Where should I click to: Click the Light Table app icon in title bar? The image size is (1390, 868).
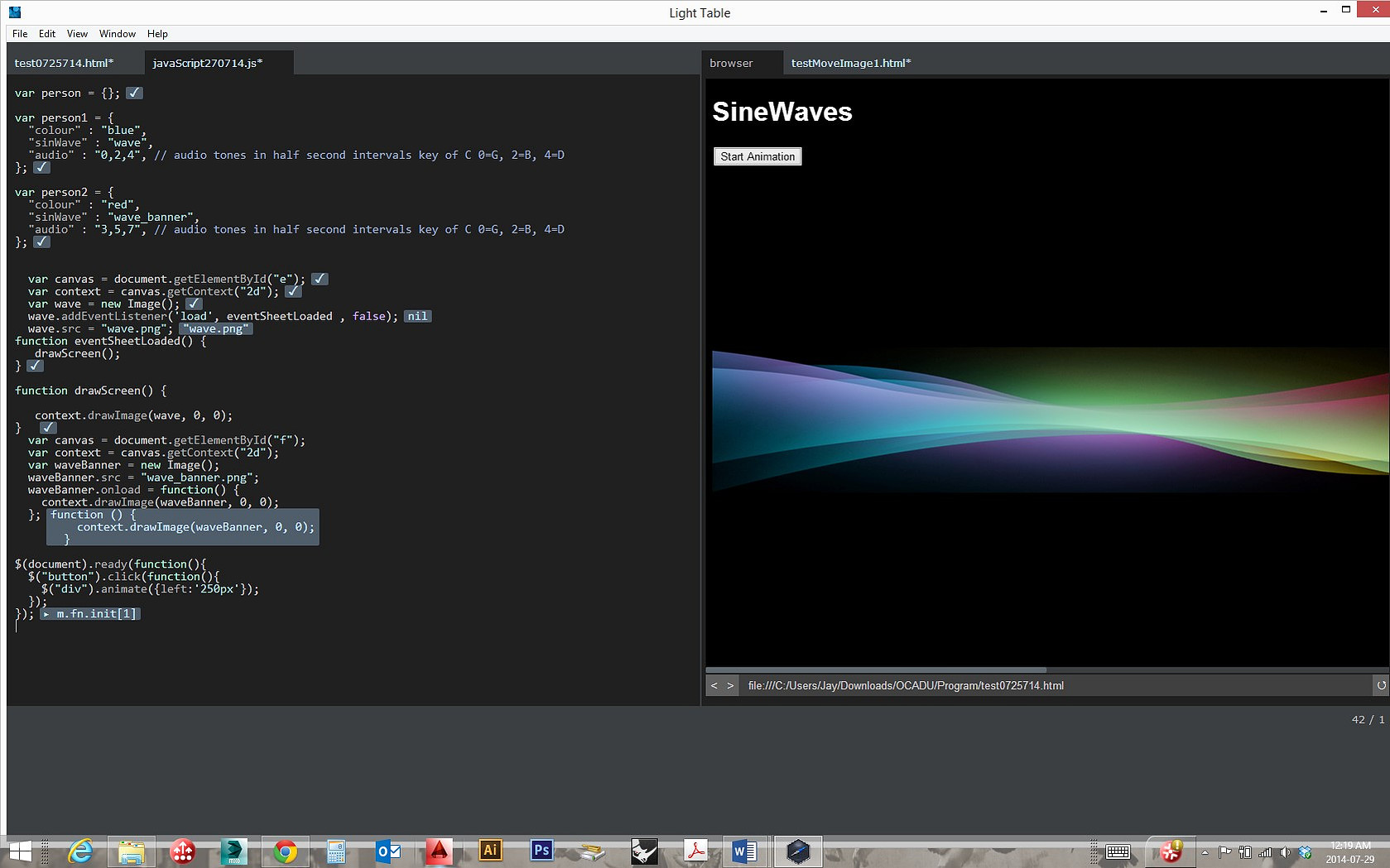click(x=15, y=12)
